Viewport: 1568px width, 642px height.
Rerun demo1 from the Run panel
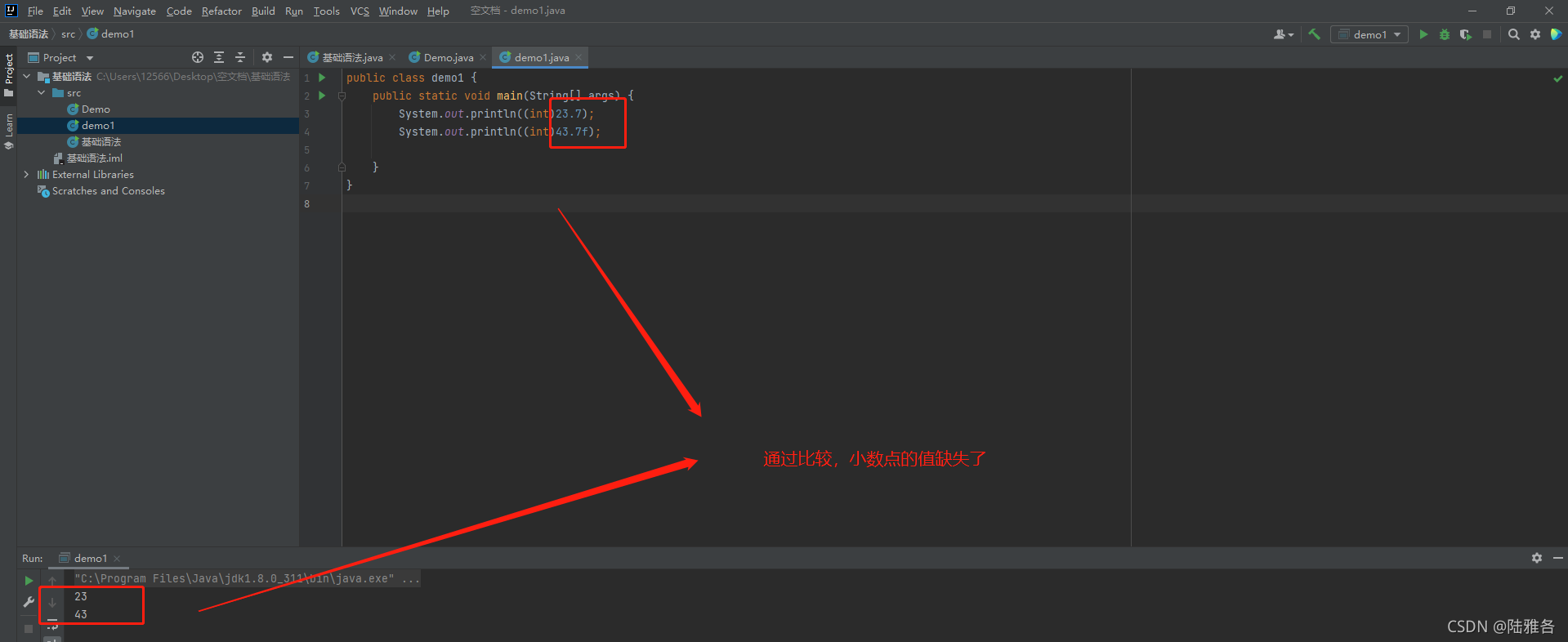pyautogui.click(x=29, y=581)
